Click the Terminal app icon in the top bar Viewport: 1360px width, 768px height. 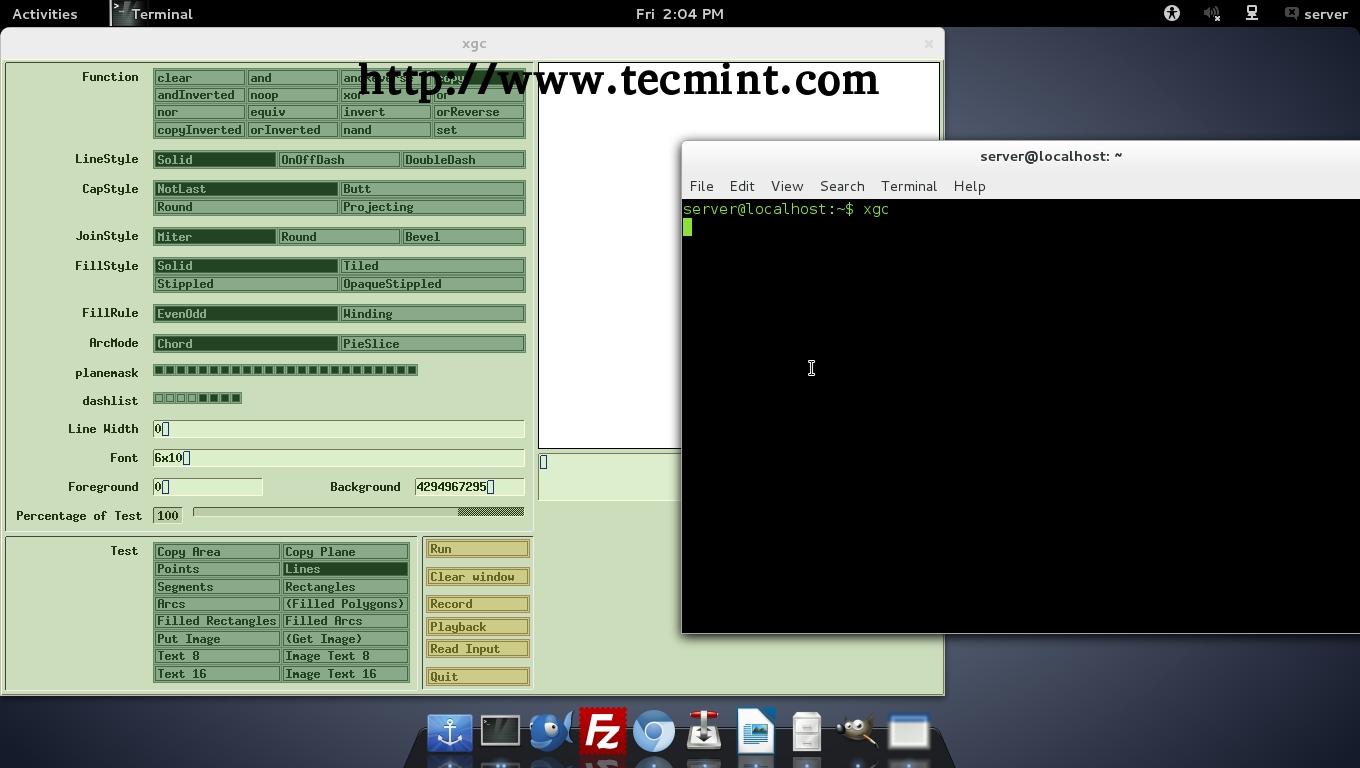click(x=121, y=14)
